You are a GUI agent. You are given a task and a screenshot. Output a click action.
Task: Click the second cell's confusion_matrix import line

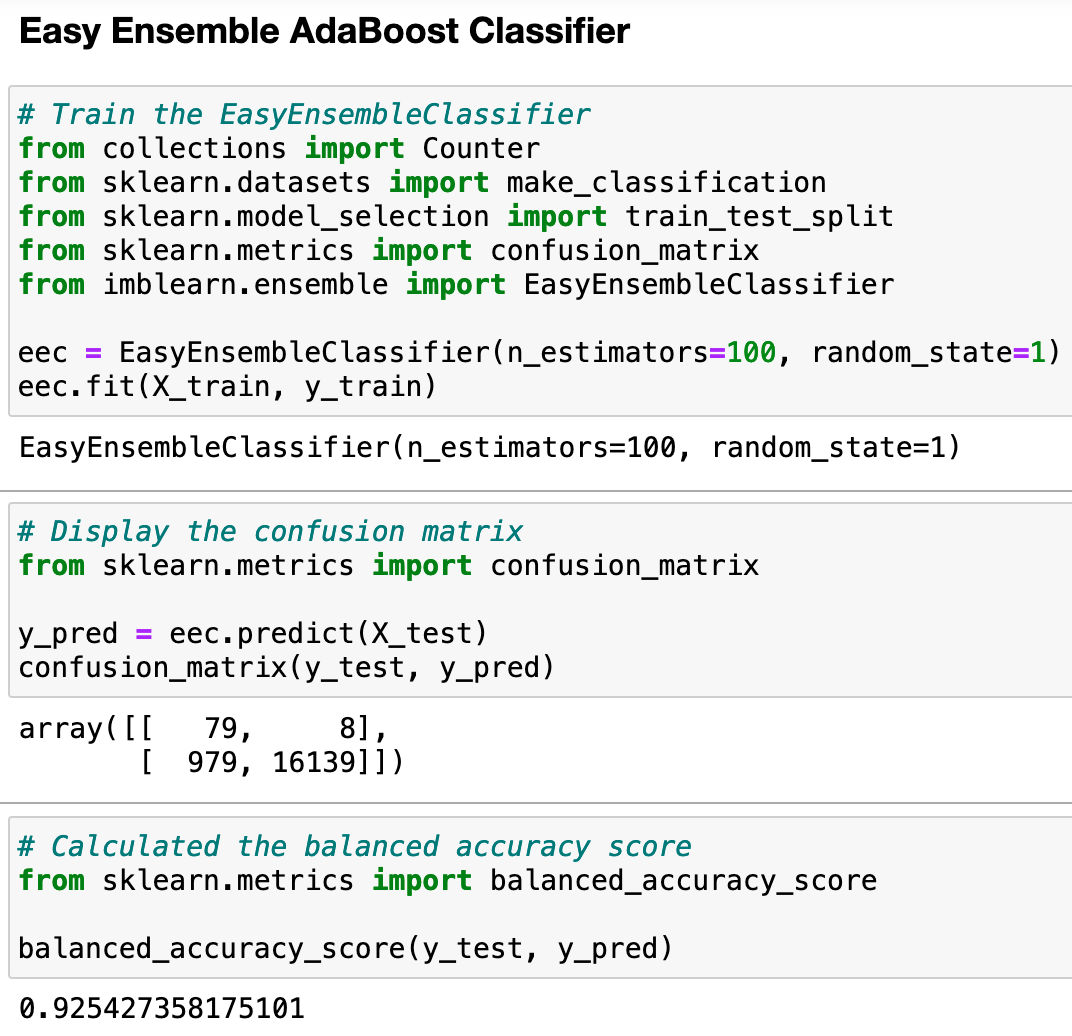tap(388, 566)
